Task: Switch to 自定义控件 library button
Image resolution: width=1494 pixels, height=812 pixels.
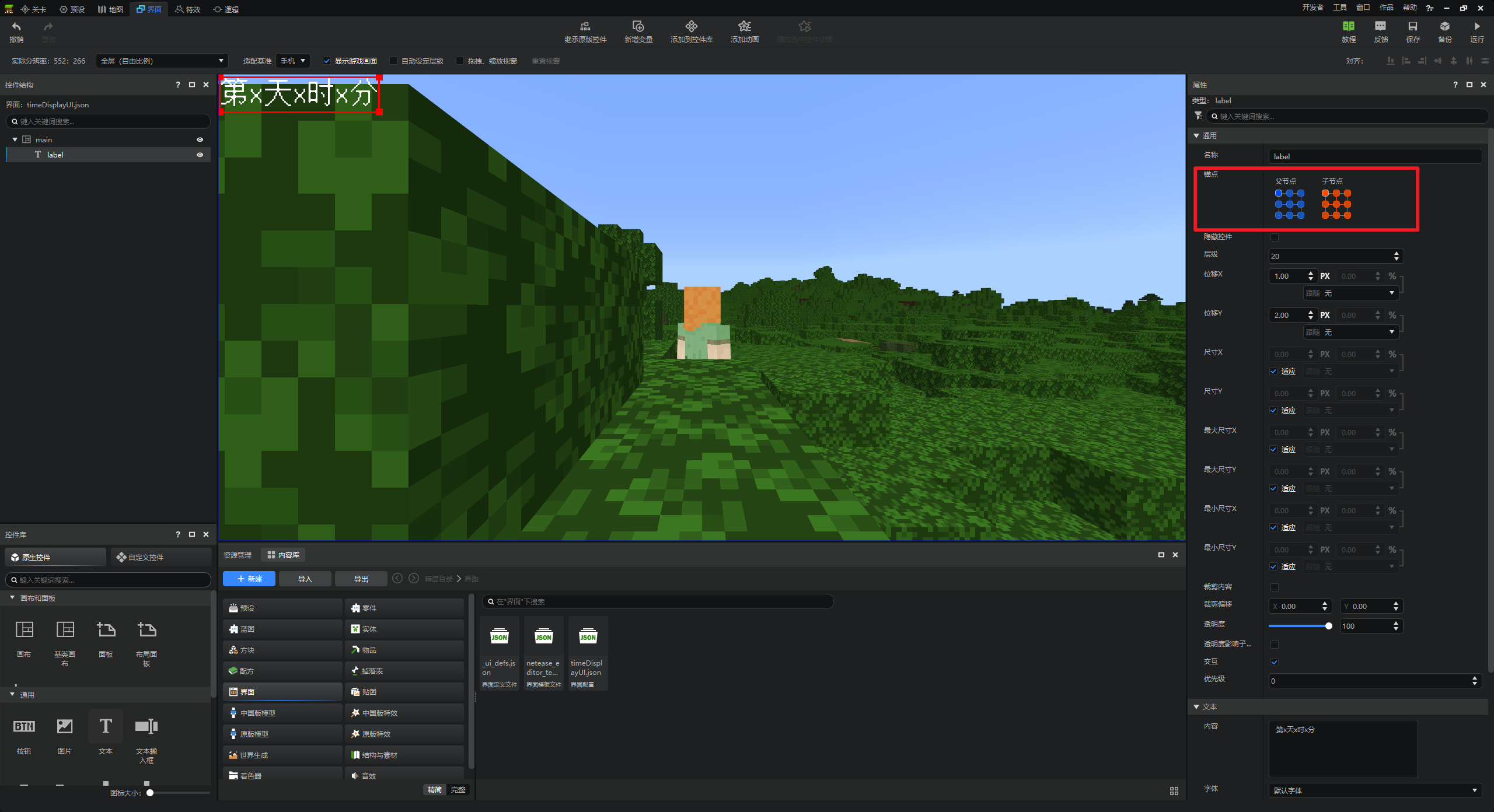Action: click(x=162, y=557)
